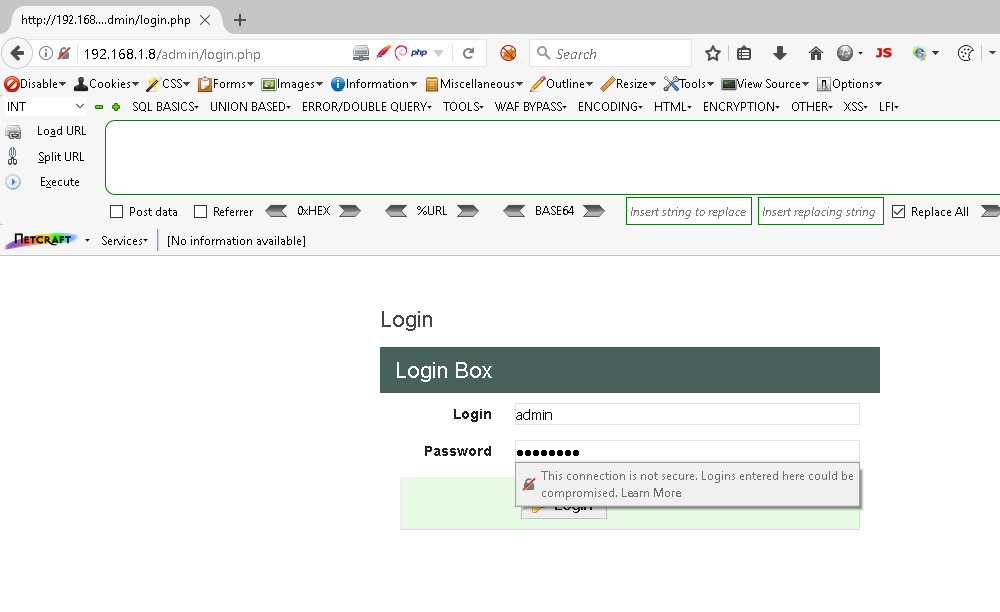Screen dimensions: 1000x612
Task: Enable the Post data checkbox
Action: 116,212
